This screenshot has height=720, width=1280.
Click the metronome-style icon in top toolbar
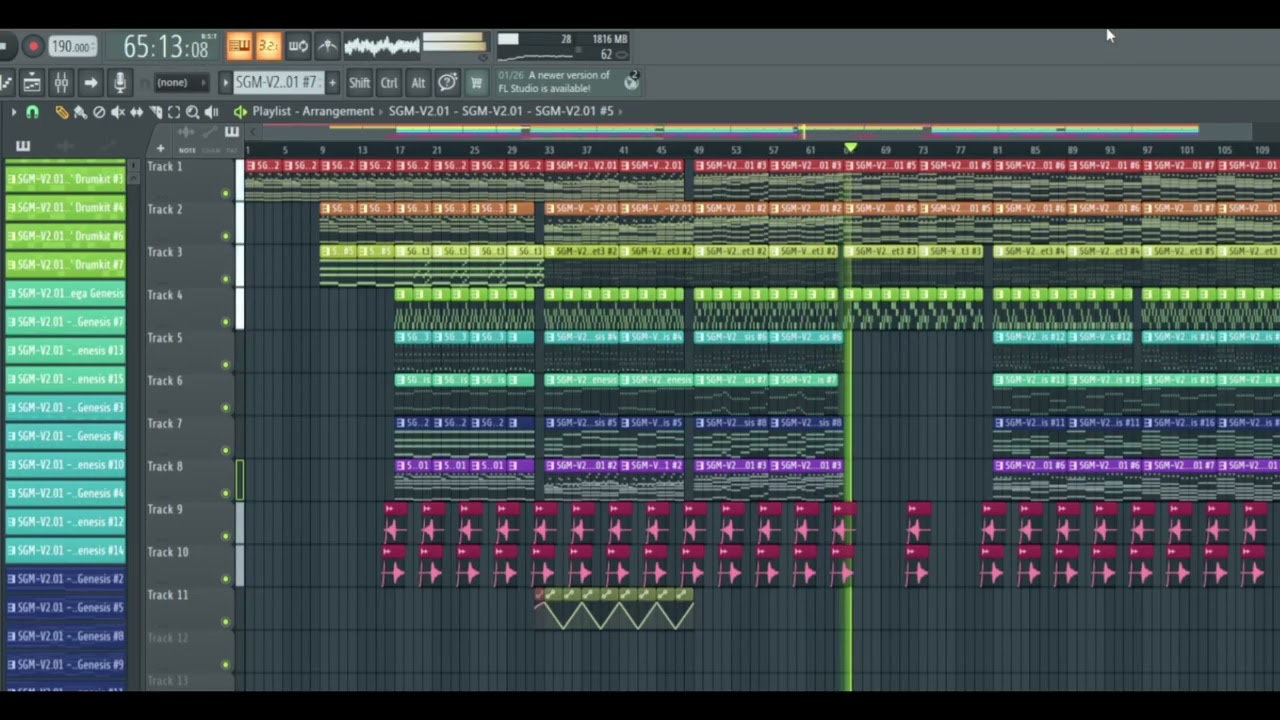(327, 45)
